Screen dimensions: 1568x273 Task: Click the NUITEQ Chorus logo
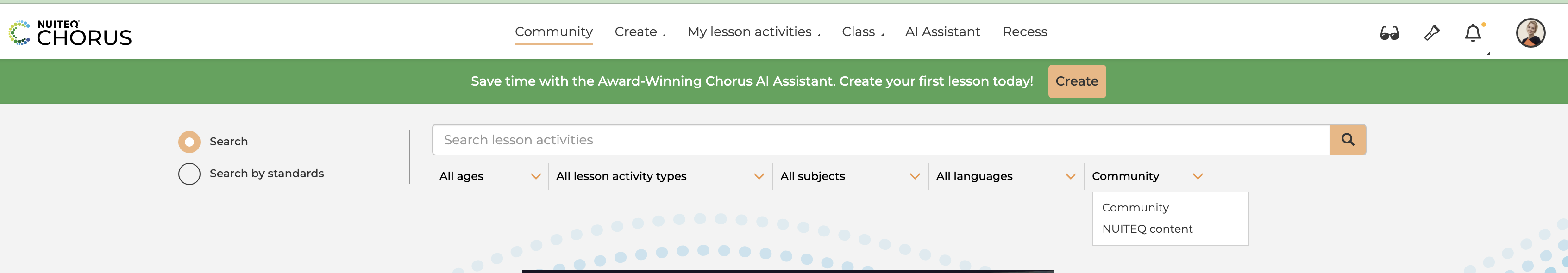pos(70,33)
